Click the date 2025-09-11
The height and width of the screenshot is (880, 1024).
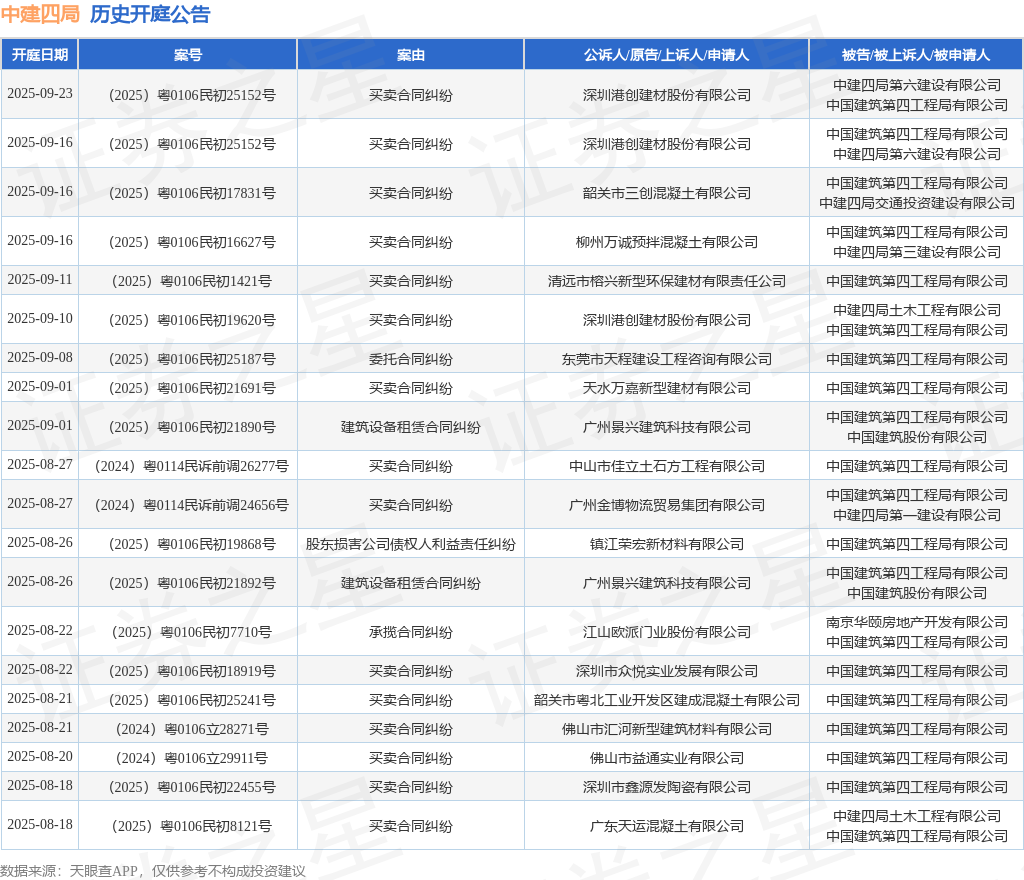[x=40, y=279]
